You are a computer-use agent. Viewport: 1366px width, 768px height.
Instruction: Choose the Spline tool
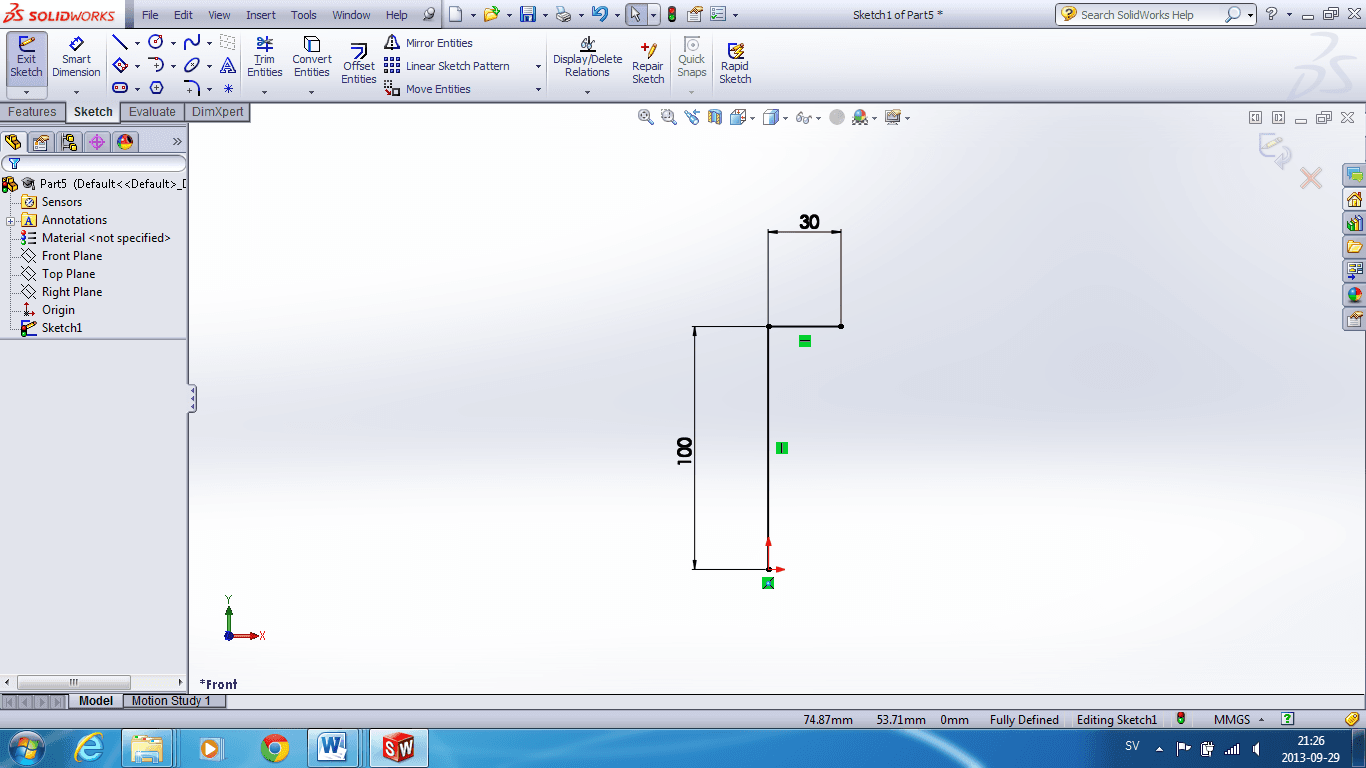[192, 42]
